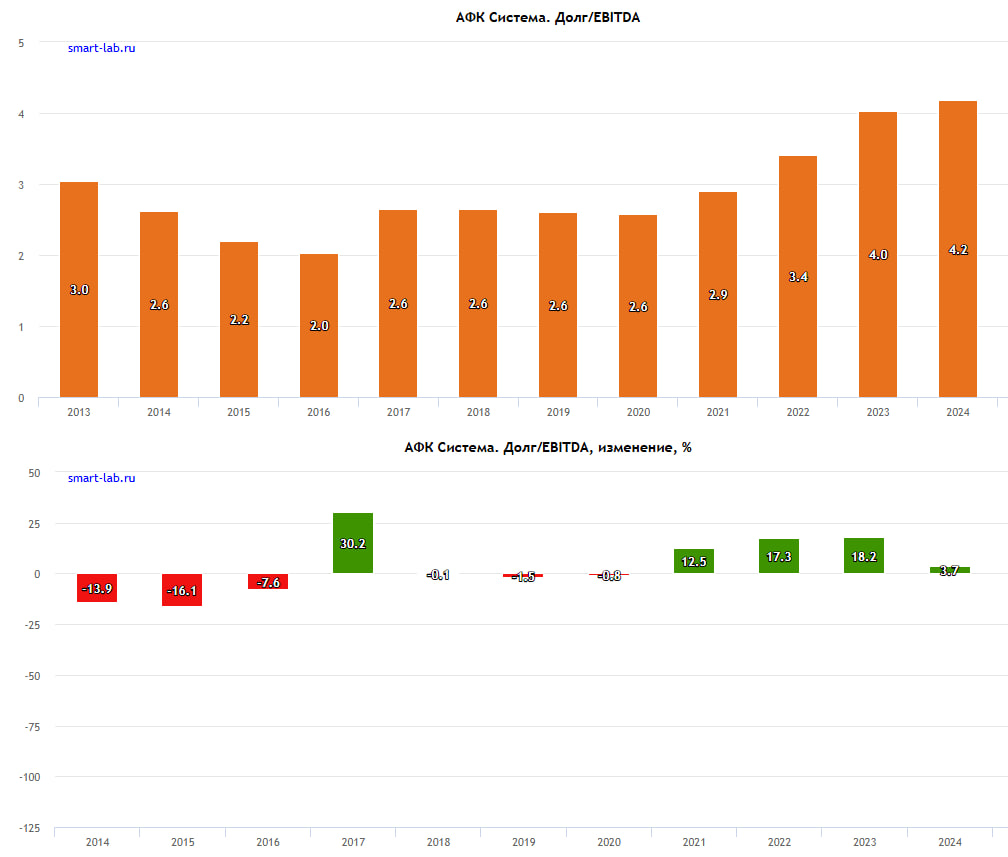Click the y-axis value 5 in top chart
Viewport: 1008px width, 857px height.
21,43
